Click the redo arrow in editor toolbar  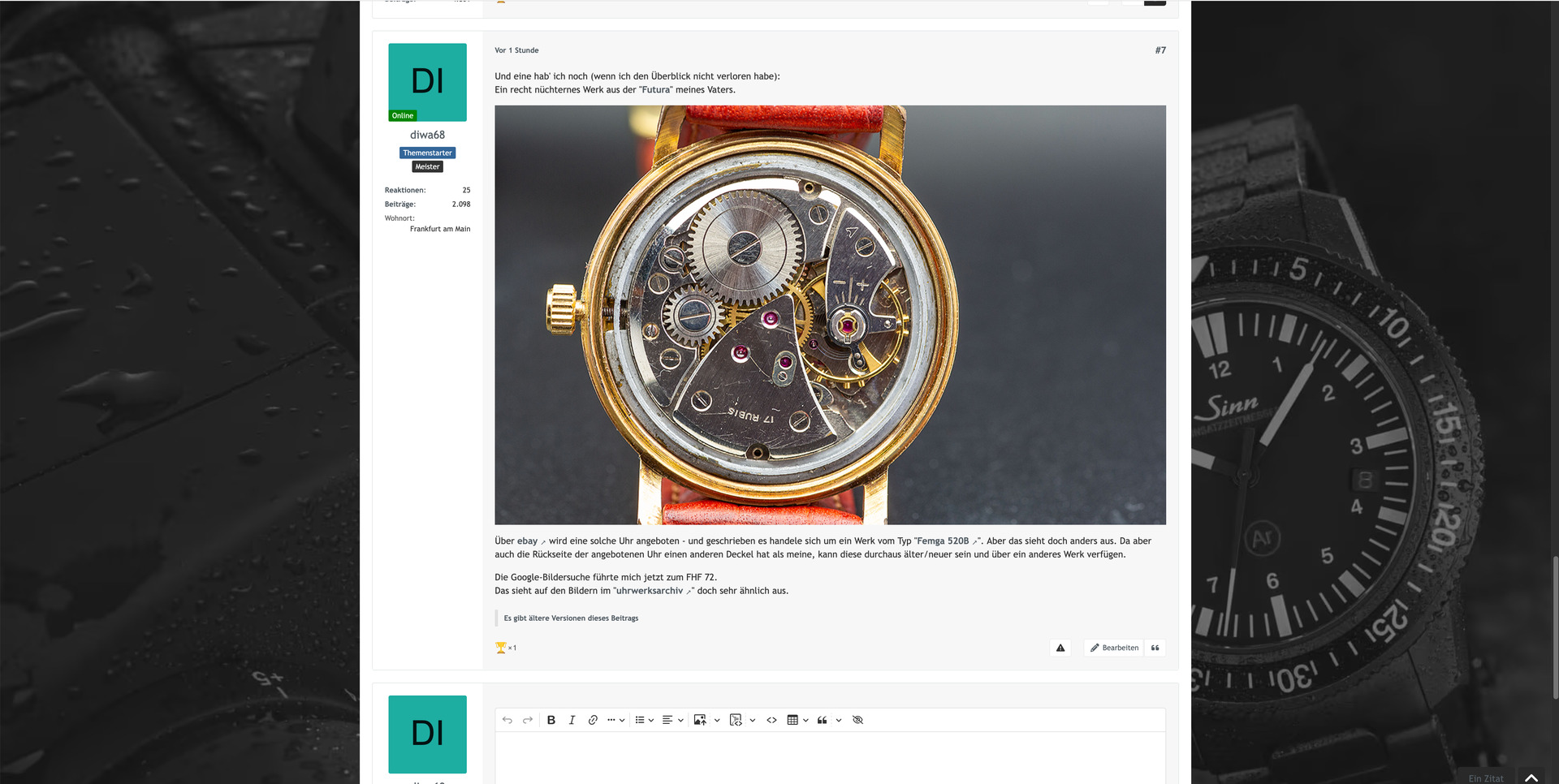pos(528,720)
